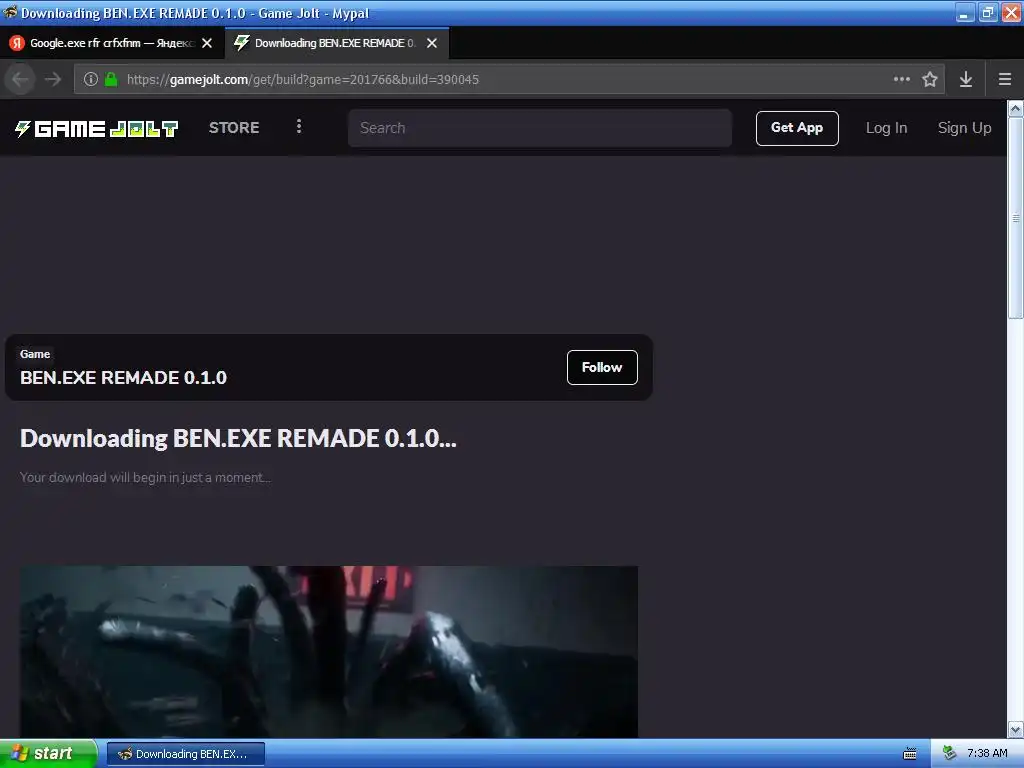1024x768 pixels.
Task: Close the Google.exe Yandex tab
Action: [x=207, y=43]
